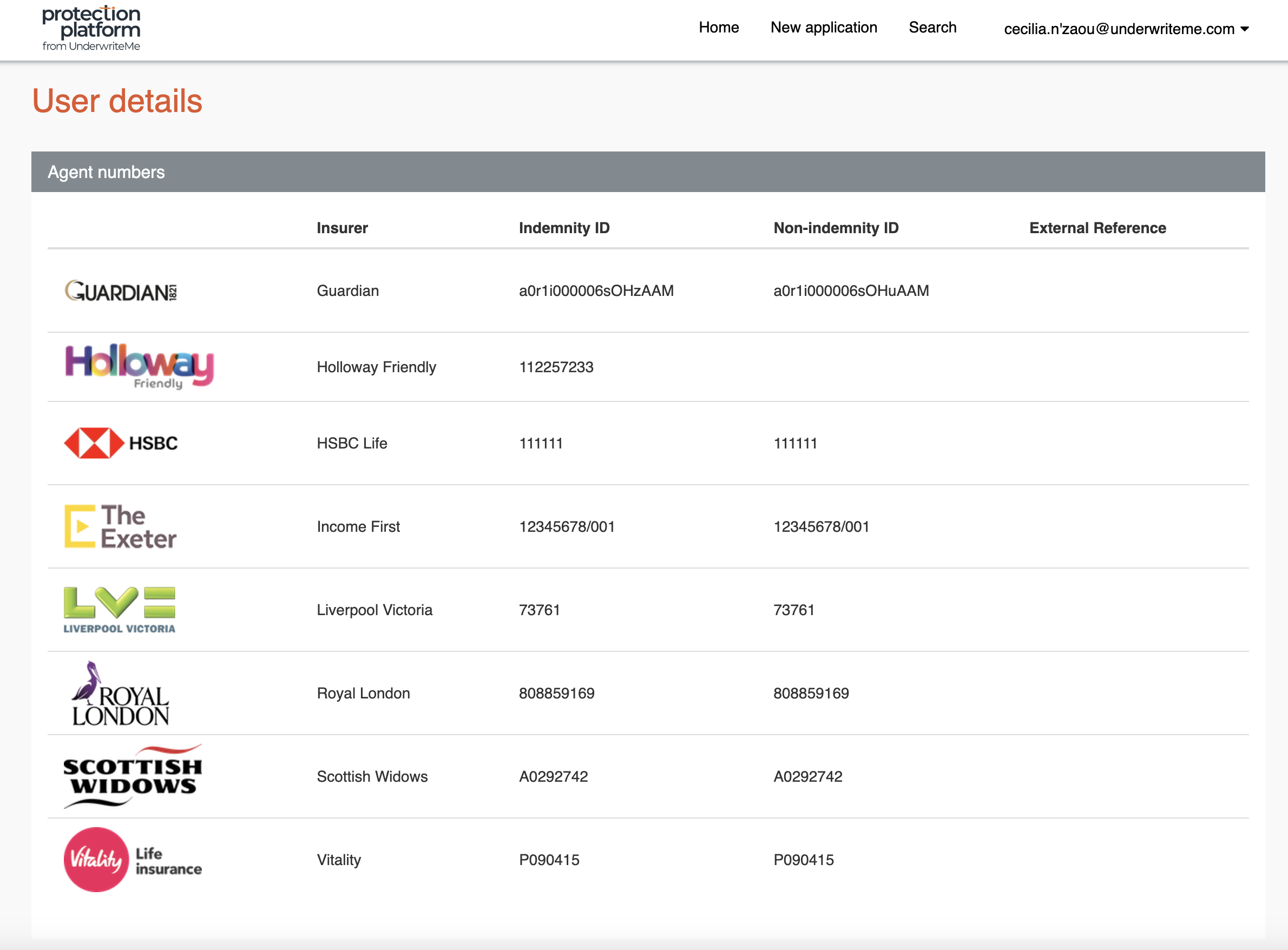1288x950 pixels.
Task: Click the External Reference column header
Action: [x=1098, y=228]
